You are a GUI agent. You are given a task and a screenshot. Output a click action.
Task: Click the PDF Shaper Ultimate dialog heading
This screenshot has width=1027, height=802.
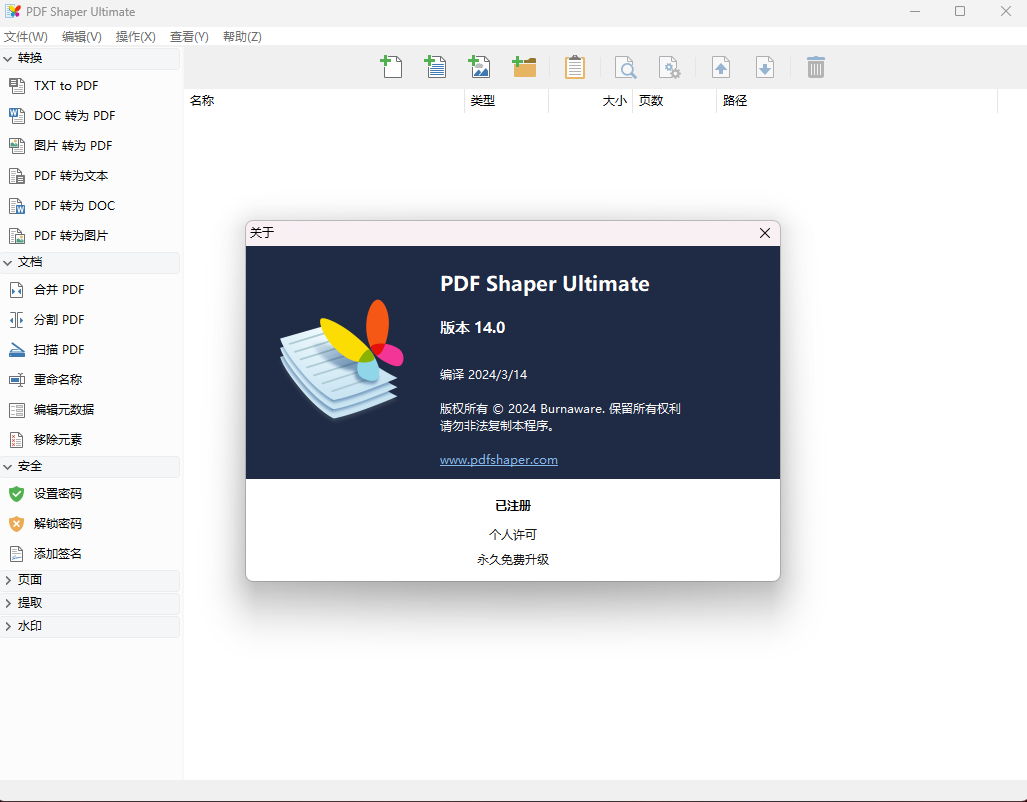tap(545, 284)
